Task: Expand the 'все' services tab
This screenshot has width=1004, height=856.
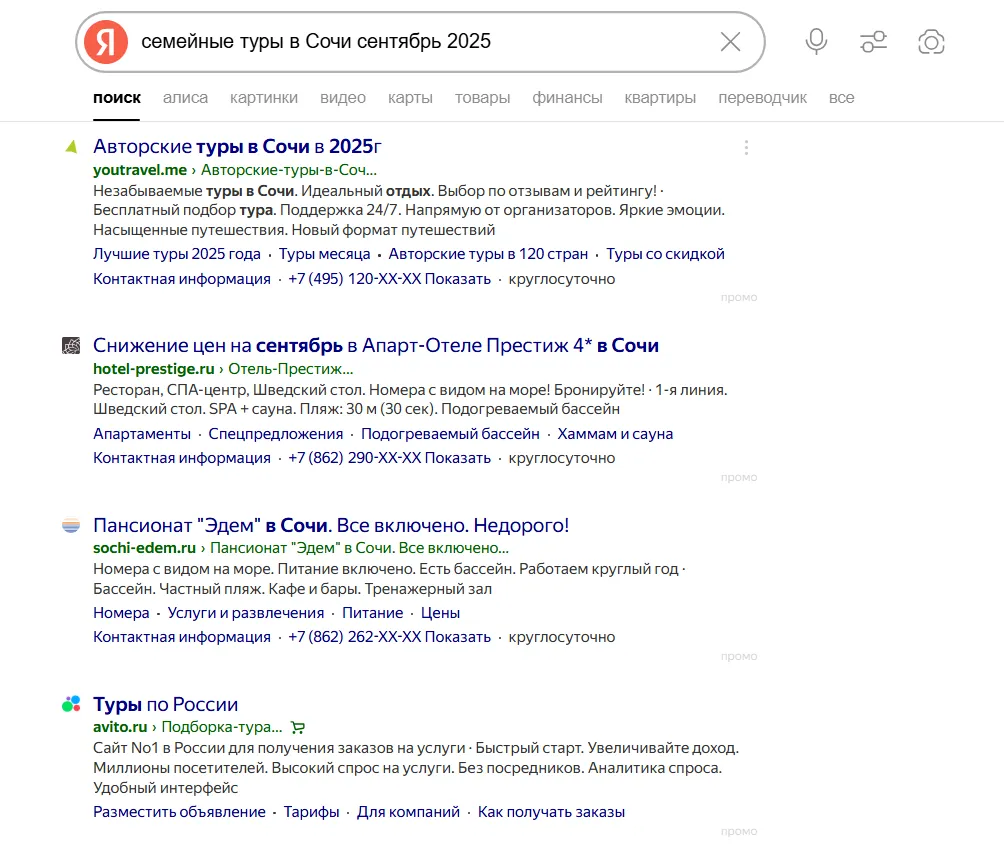Action: coord(841,98)
